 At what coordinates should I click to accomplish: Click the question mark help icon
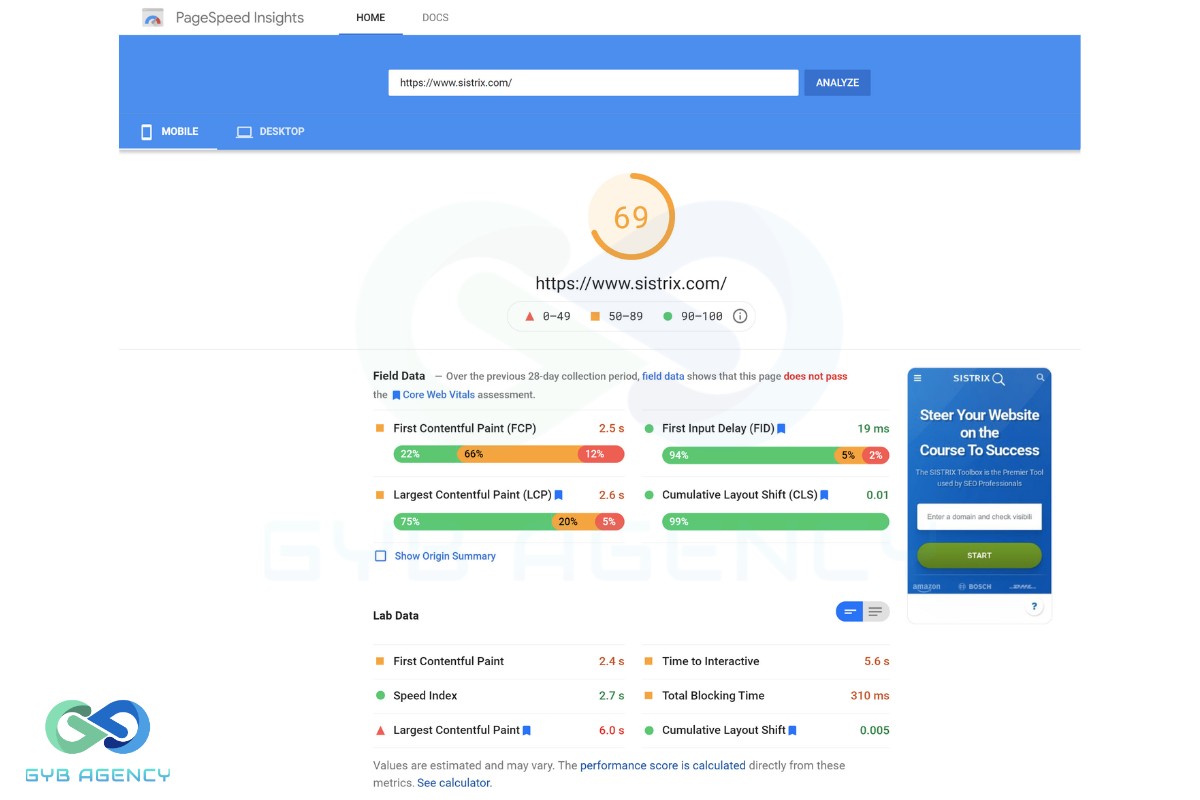pyautogui.click(x=1034, y=607)
